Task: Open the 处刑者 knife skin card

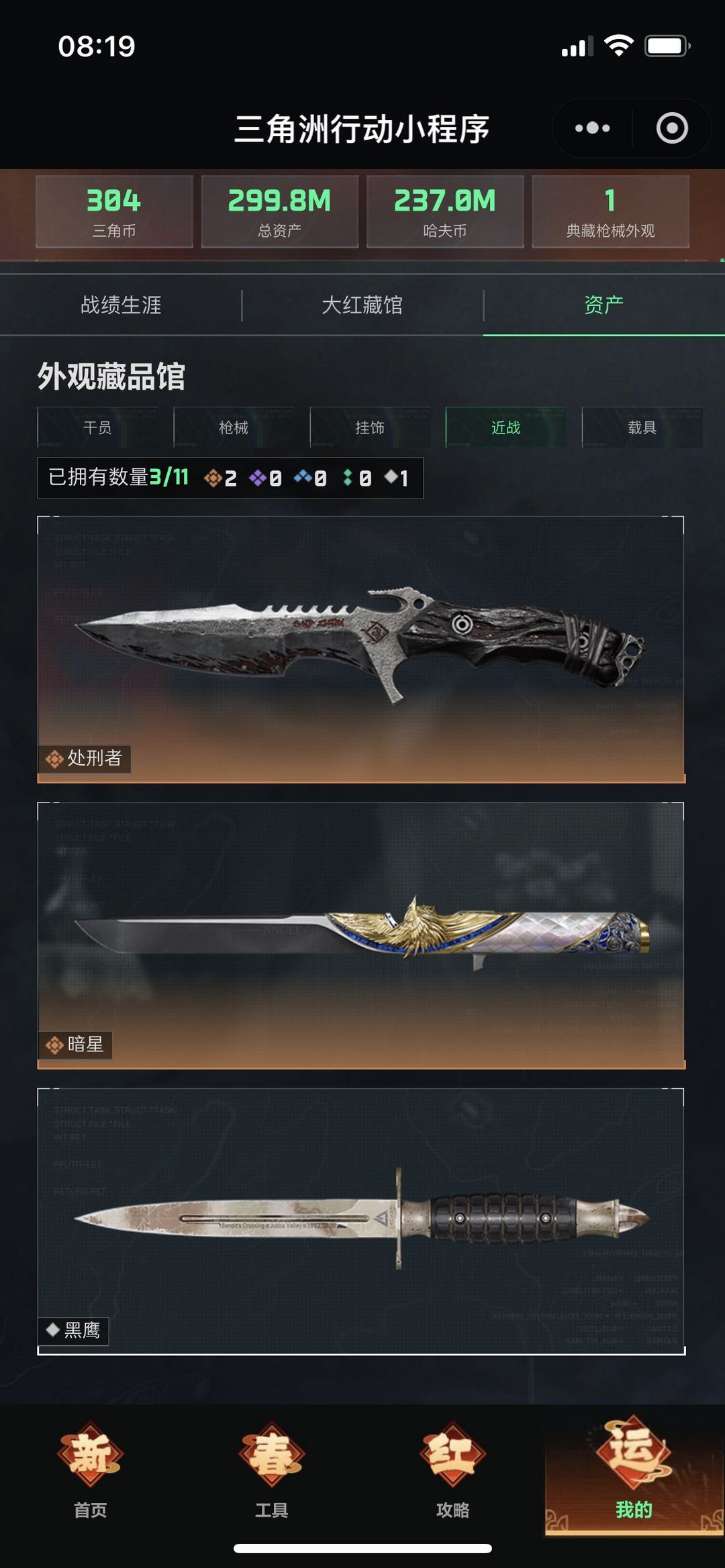Action: tap(361, 649)
